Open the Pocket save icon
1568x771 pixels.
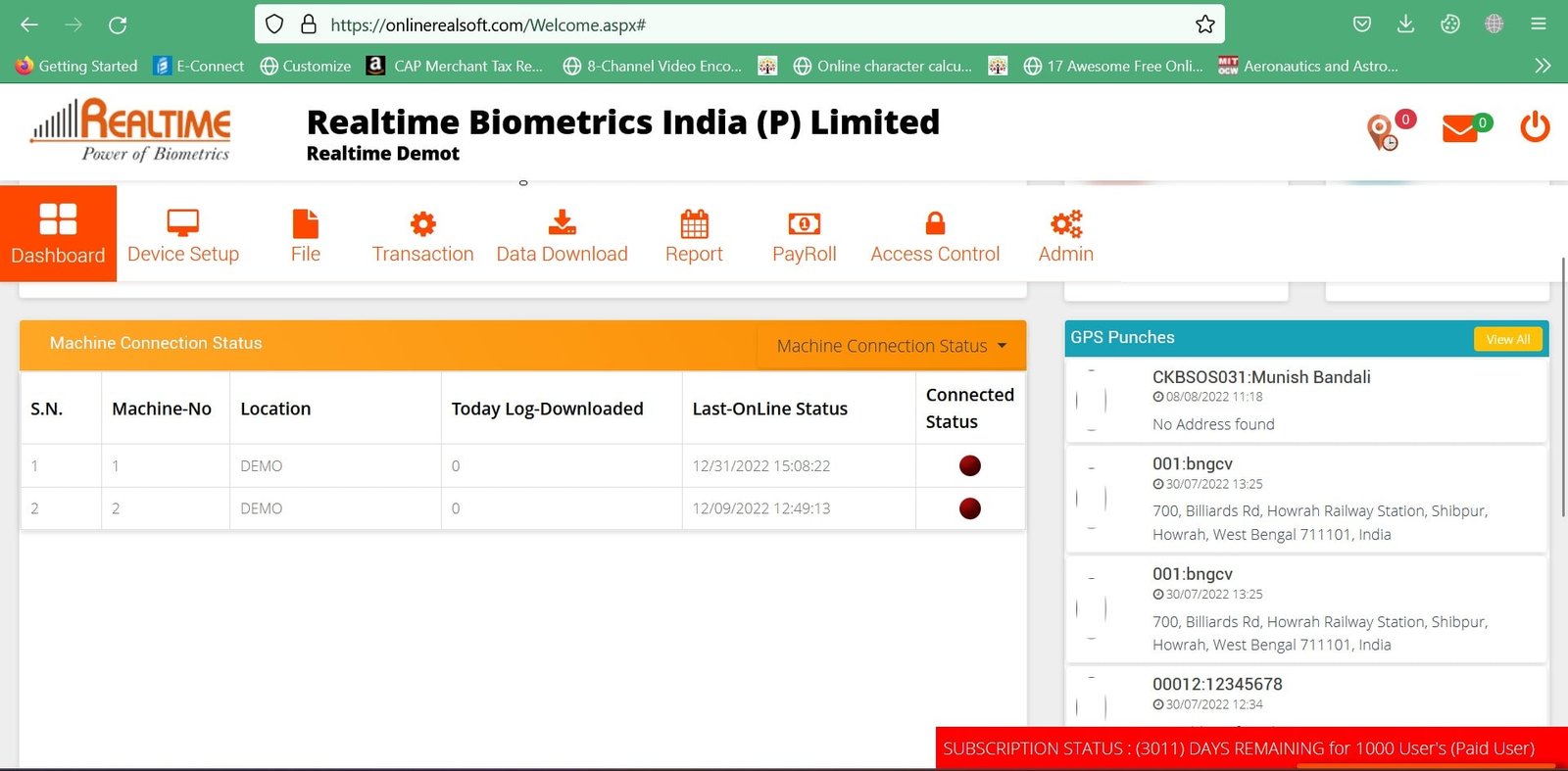click(x=1361, y=24)
